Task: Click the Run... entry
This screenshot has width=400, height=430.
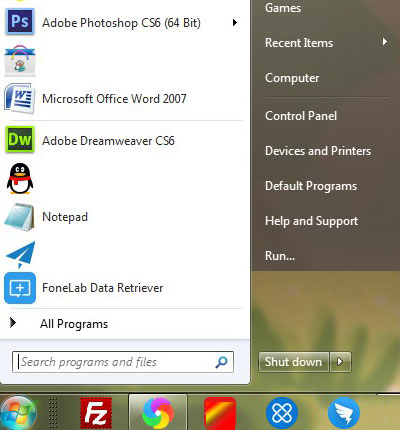Action: click(280, 256)
